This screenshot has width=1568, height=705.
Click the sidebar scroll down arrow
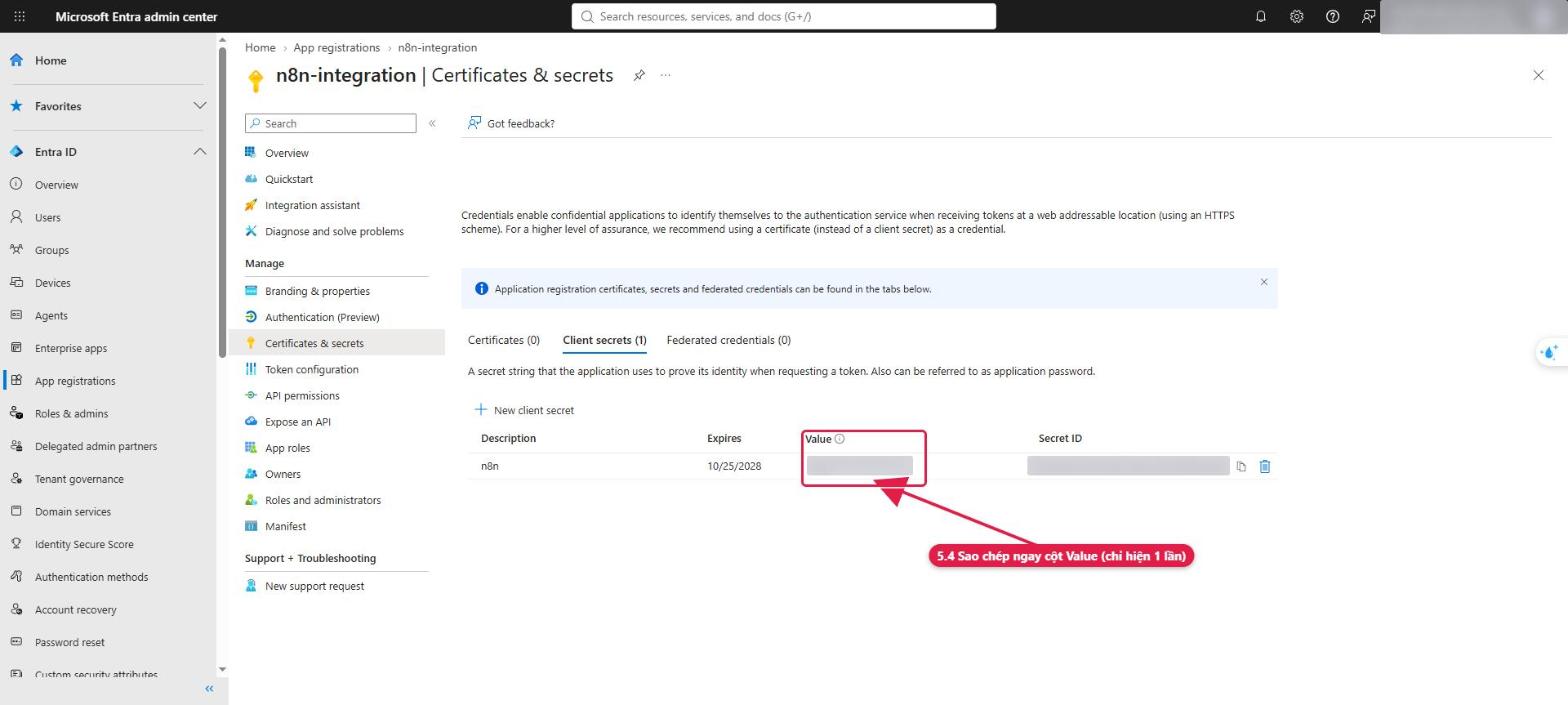[x=222, y=669]
